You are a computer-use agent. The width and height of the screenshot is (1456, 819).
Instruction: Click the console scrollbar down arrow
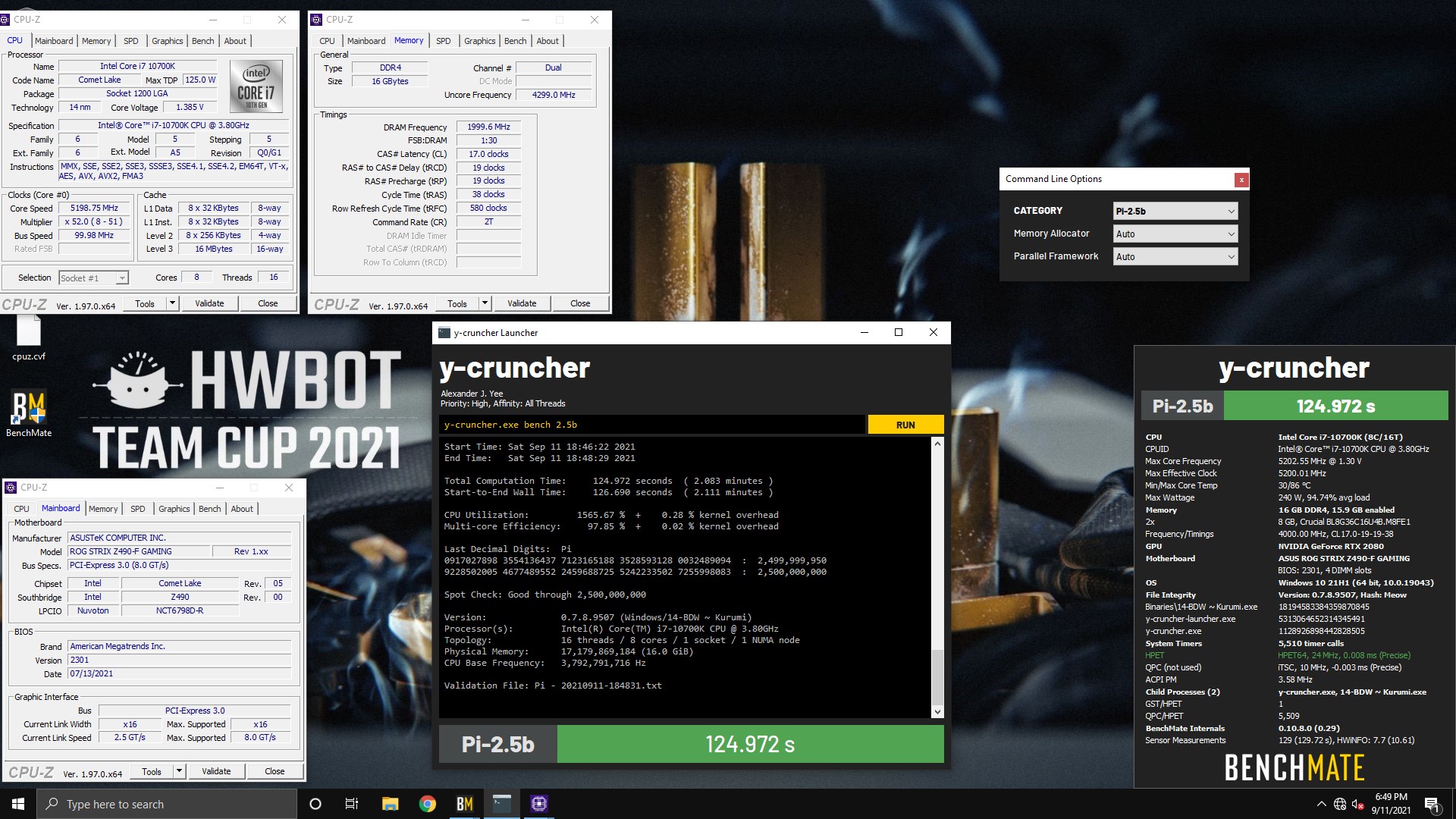coord(937,712)
